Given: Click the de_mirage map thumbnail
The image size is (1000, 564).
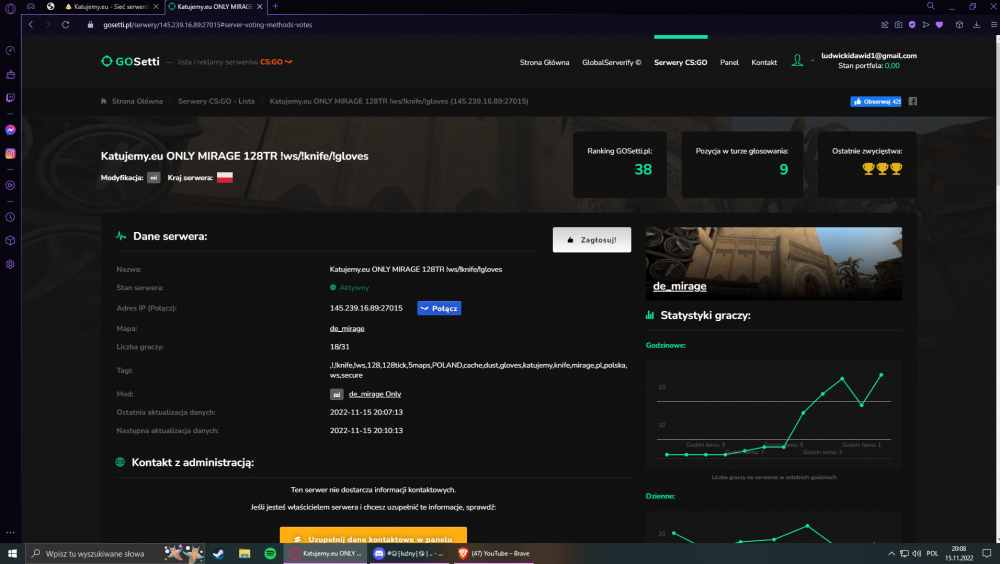Looking at the screenshot, I should coord(774,263).
